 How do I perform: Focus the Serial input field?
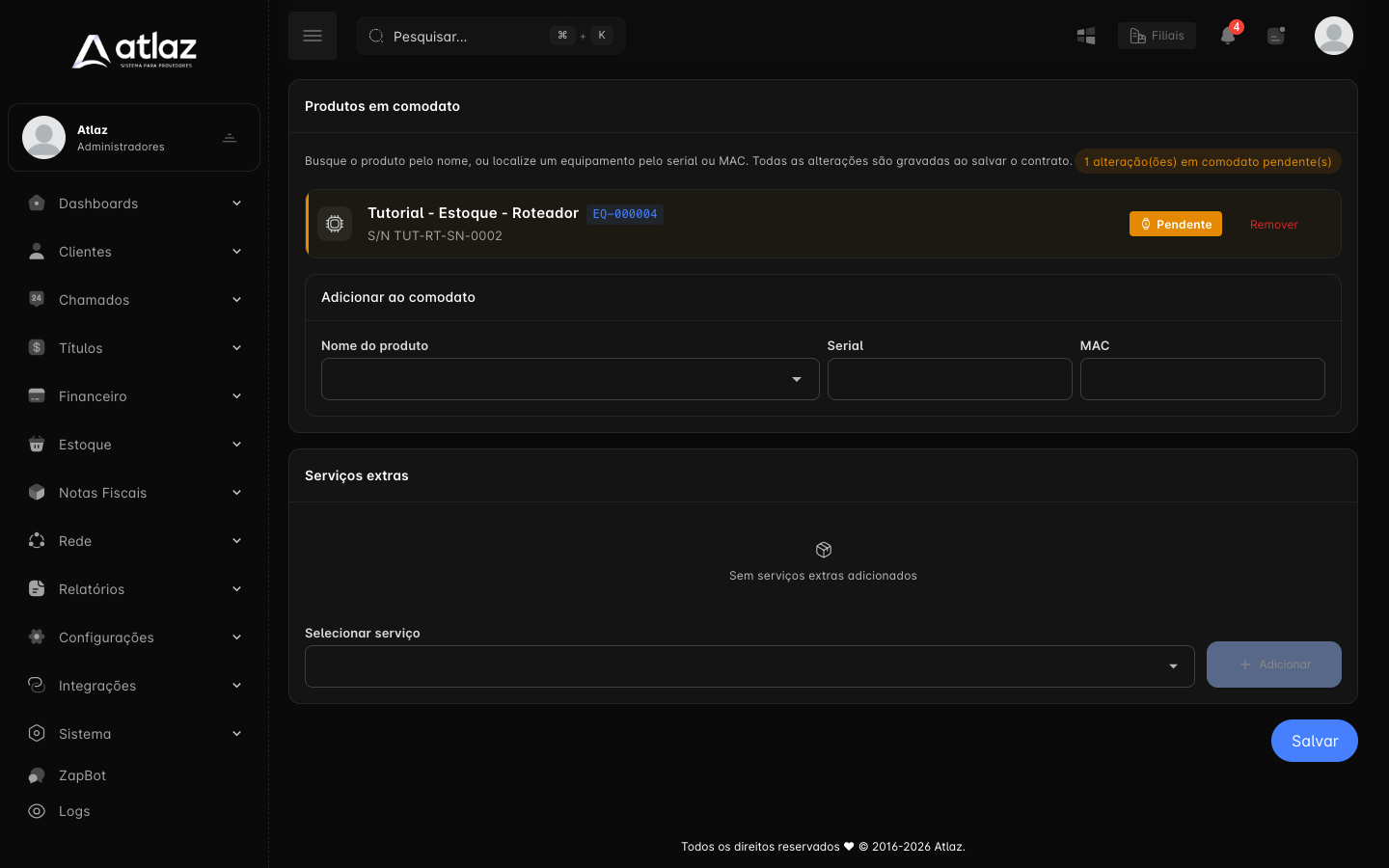[x=950, y=379]
